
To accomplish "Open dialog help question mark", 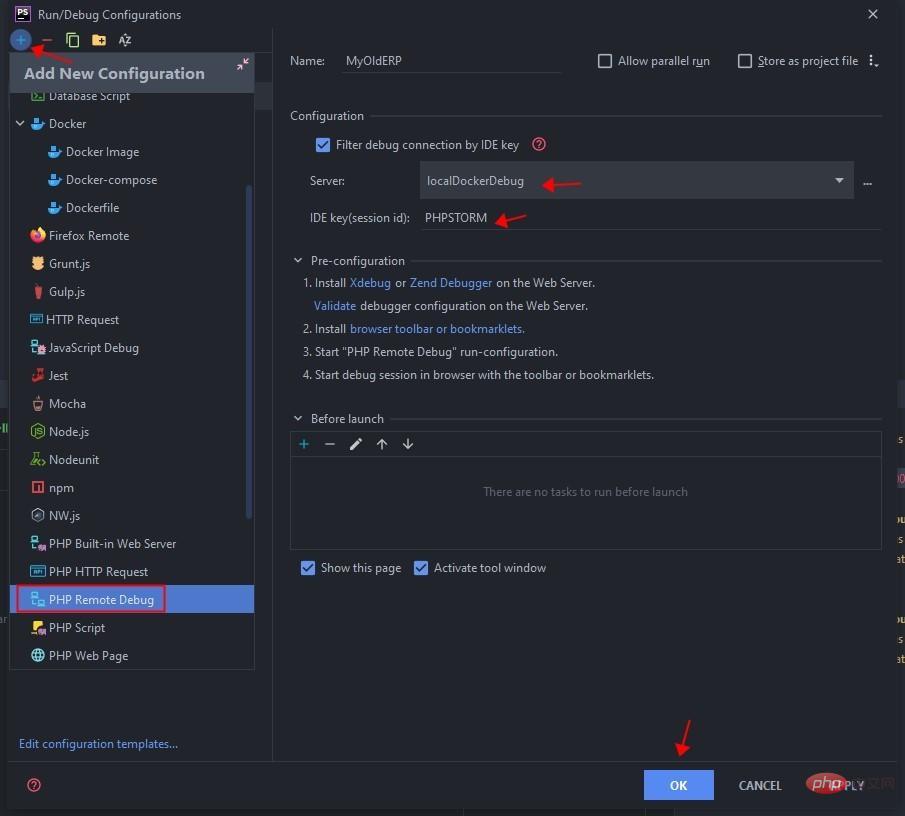I will pyautogui.click(x=34, y=785).
